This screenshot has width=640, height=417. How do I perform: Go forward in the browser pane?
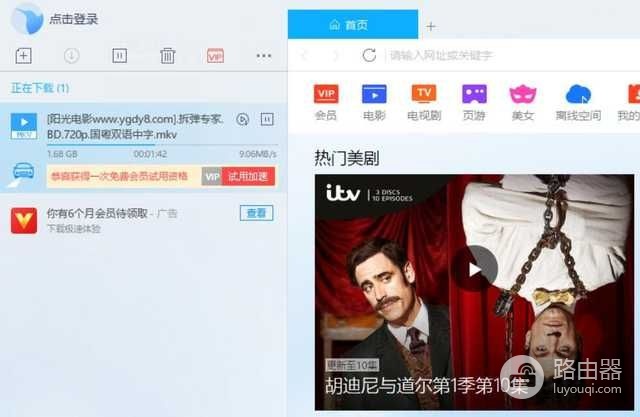coord(336,55)
